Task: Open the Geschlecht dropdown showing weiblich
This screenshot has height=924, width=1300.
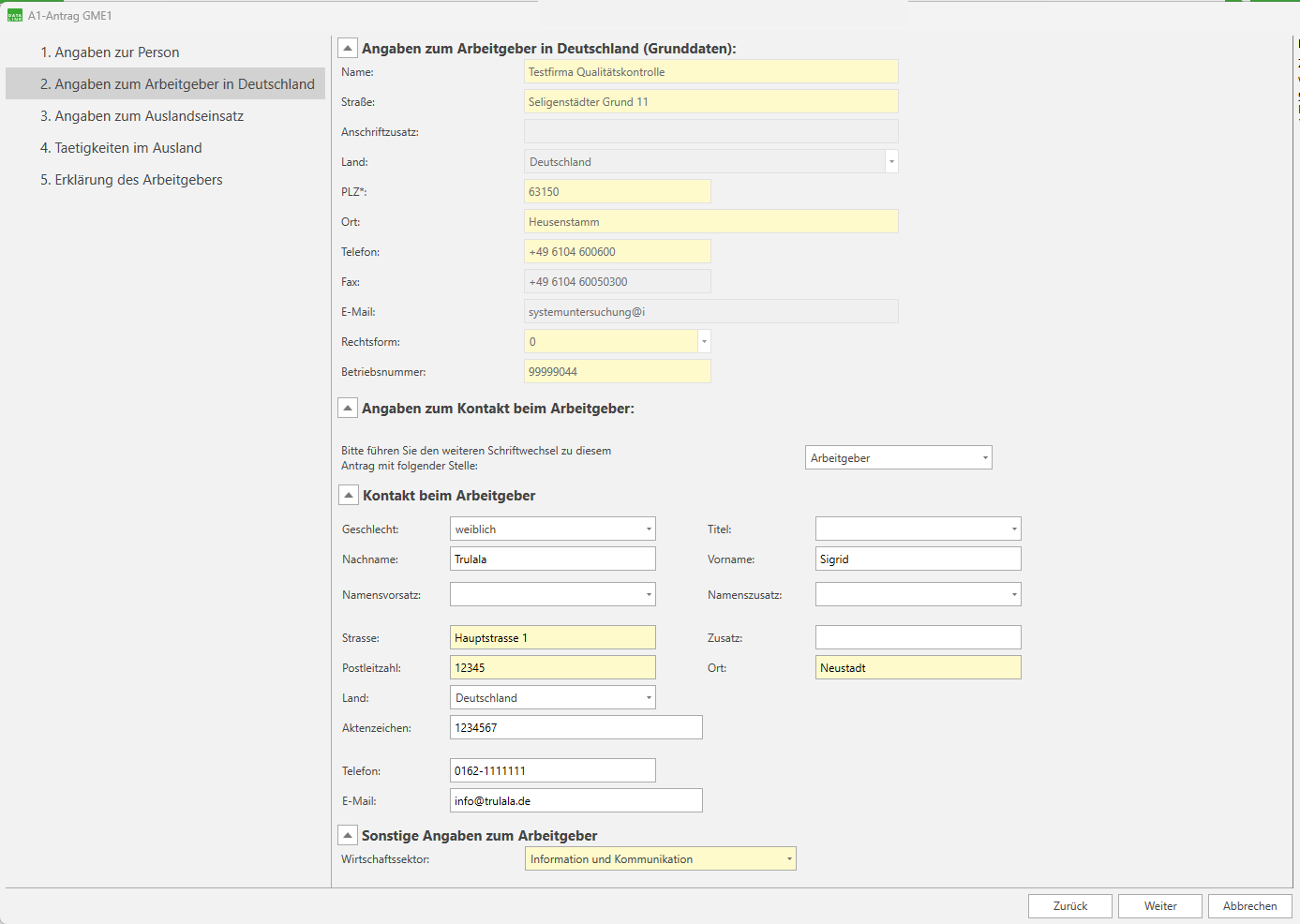Action: [x=648, y=529]
